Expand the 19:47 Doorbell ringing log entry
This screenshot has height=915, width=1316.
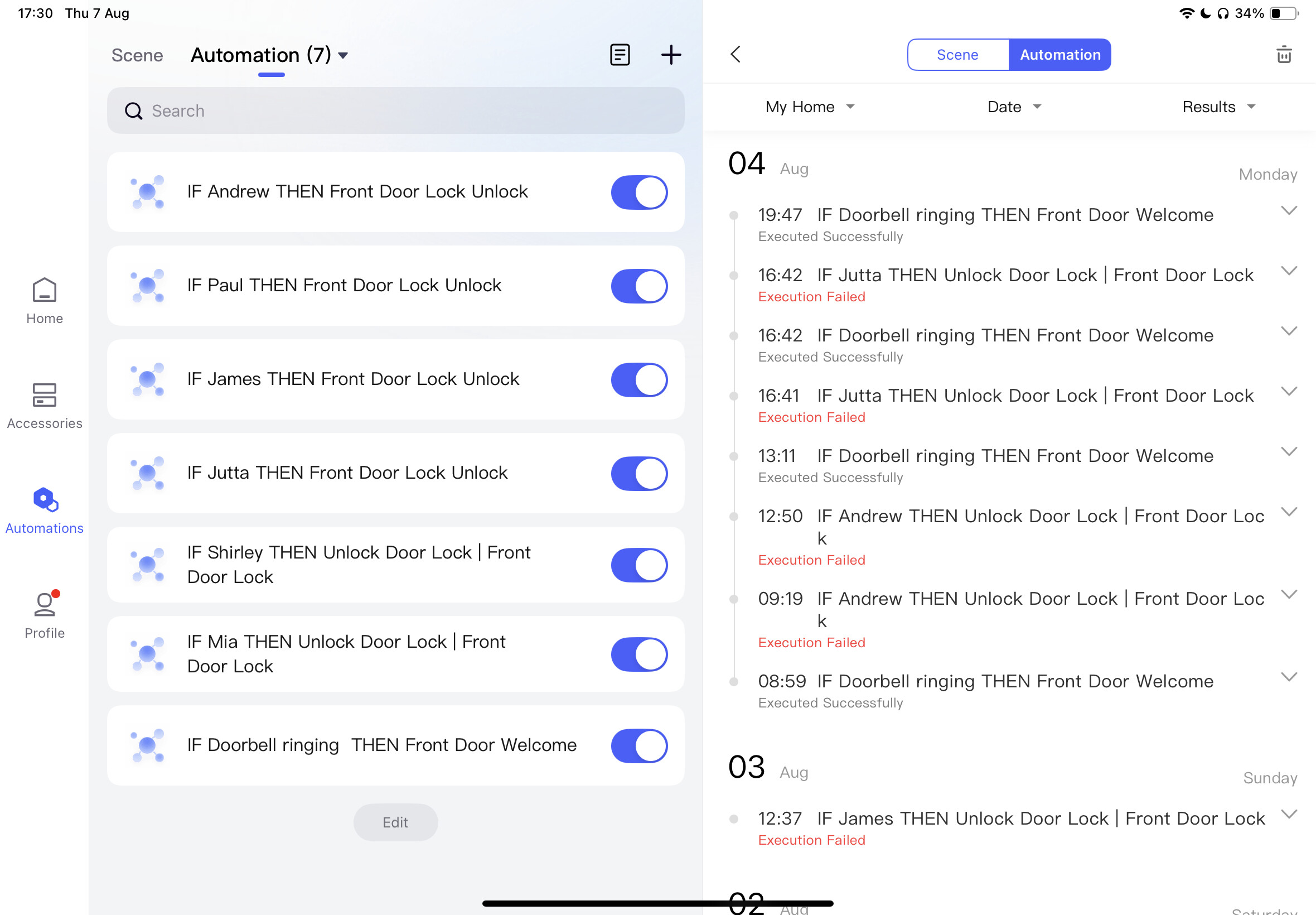click(1288, 211)
